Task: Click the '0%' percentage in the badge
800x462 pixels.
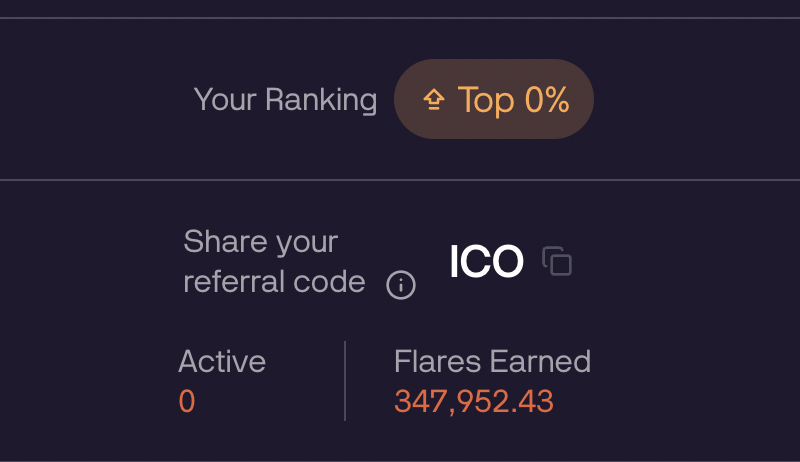Action: [546, 99]
